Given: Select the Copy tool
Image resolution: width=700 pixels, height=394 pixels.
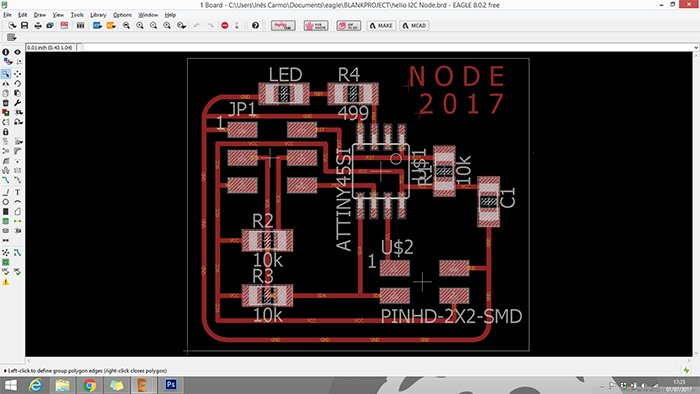Looking at the screenshot, I should click(x=6, y=93).
